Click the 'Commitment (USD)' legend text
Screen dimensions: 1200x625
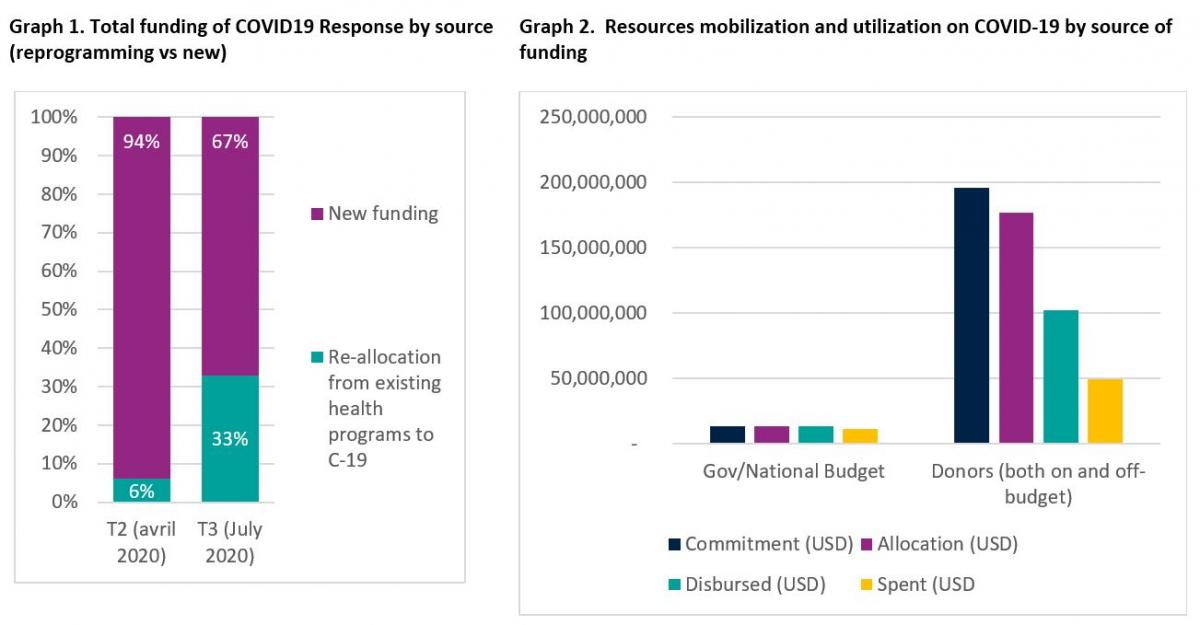769,544
